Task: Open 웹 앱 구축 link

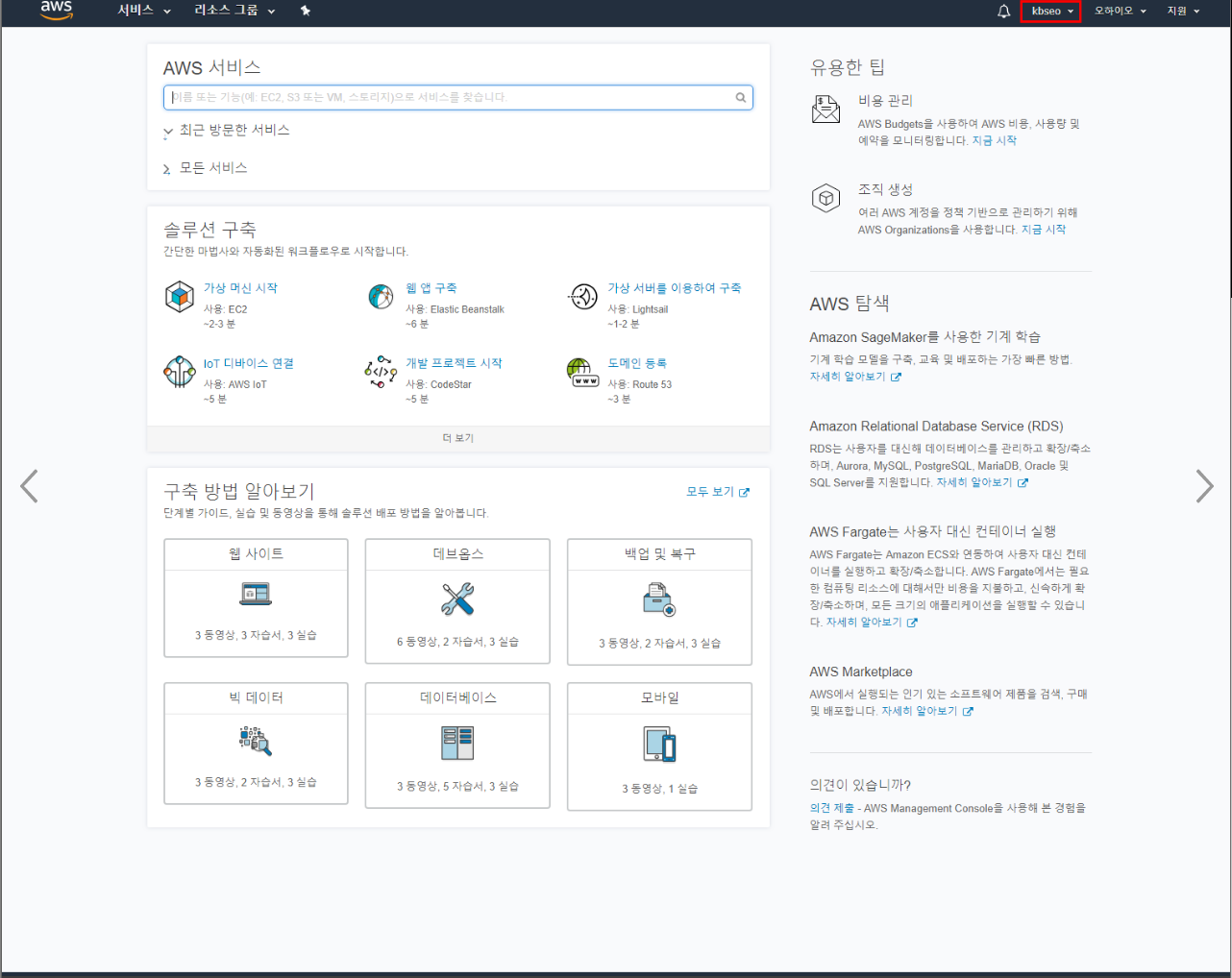Action: [431, 288]
